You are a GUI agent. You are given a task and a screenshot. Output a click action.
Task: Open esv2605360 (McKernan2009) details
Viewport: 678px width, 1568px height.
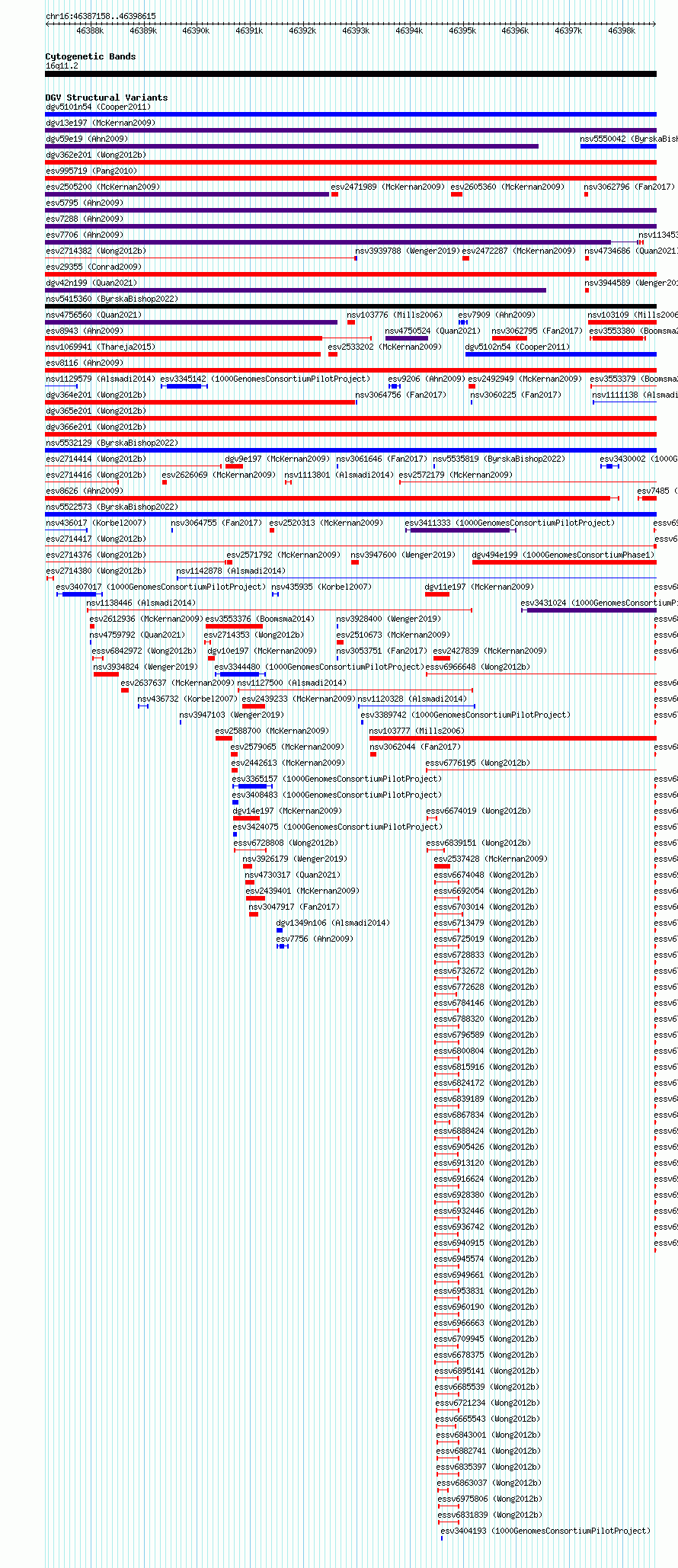(507, 187)
